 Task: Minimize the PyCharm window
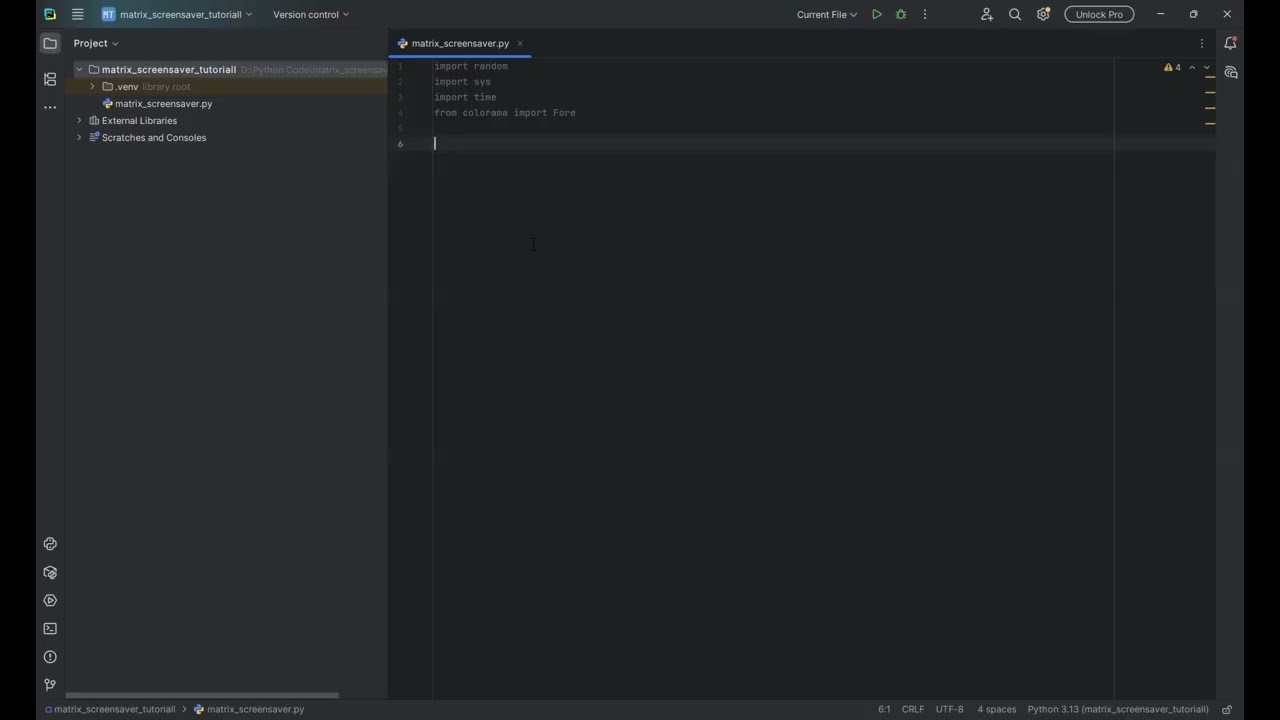1160,14
